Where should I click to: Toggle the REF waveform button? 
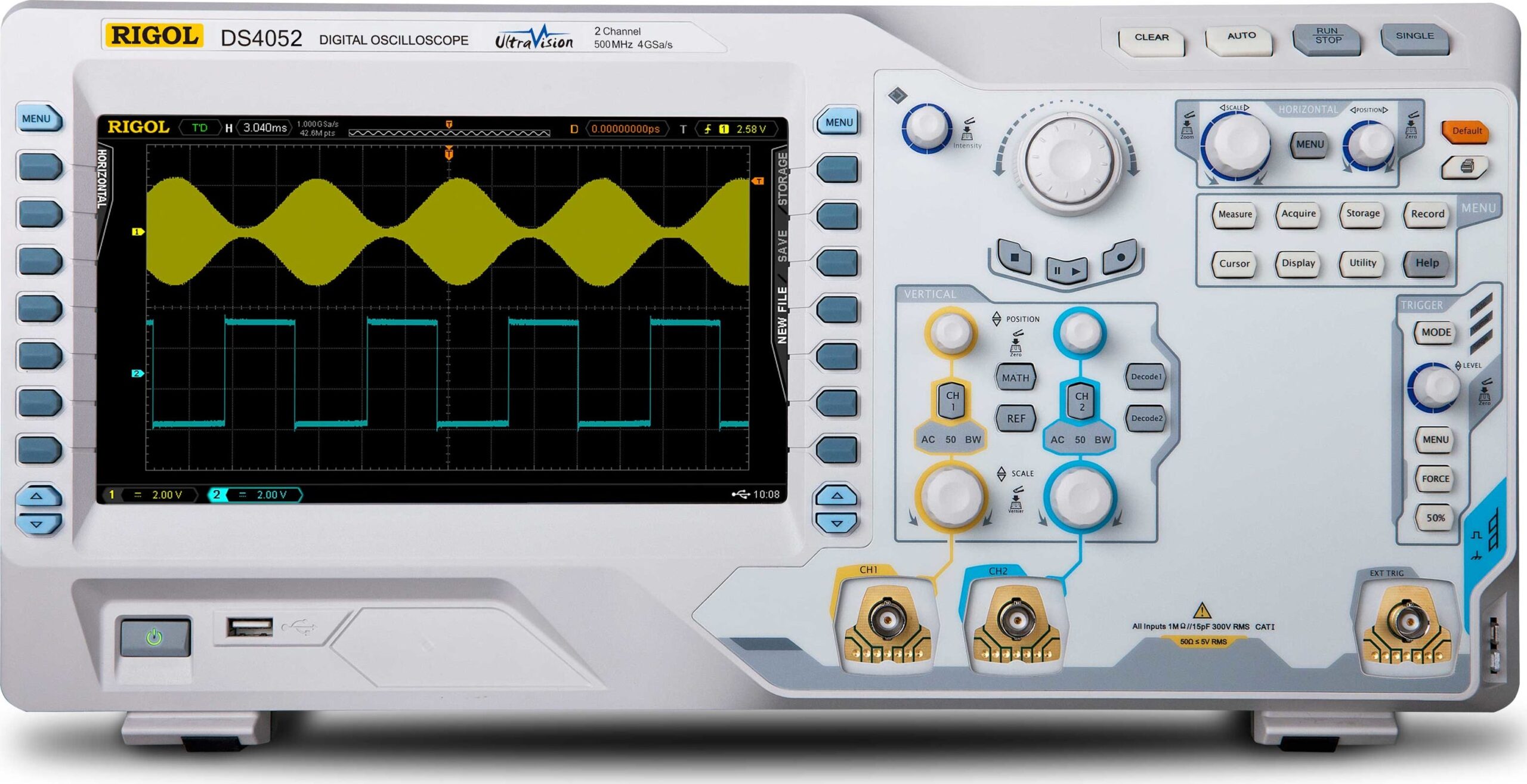(1015, 419)
